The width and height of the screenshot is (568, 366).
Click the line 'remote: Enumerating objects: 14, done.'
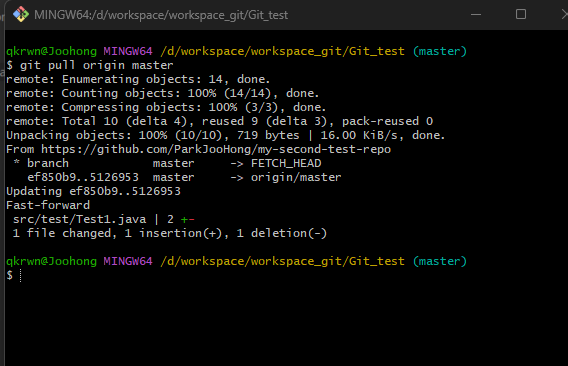coord(138,79)
